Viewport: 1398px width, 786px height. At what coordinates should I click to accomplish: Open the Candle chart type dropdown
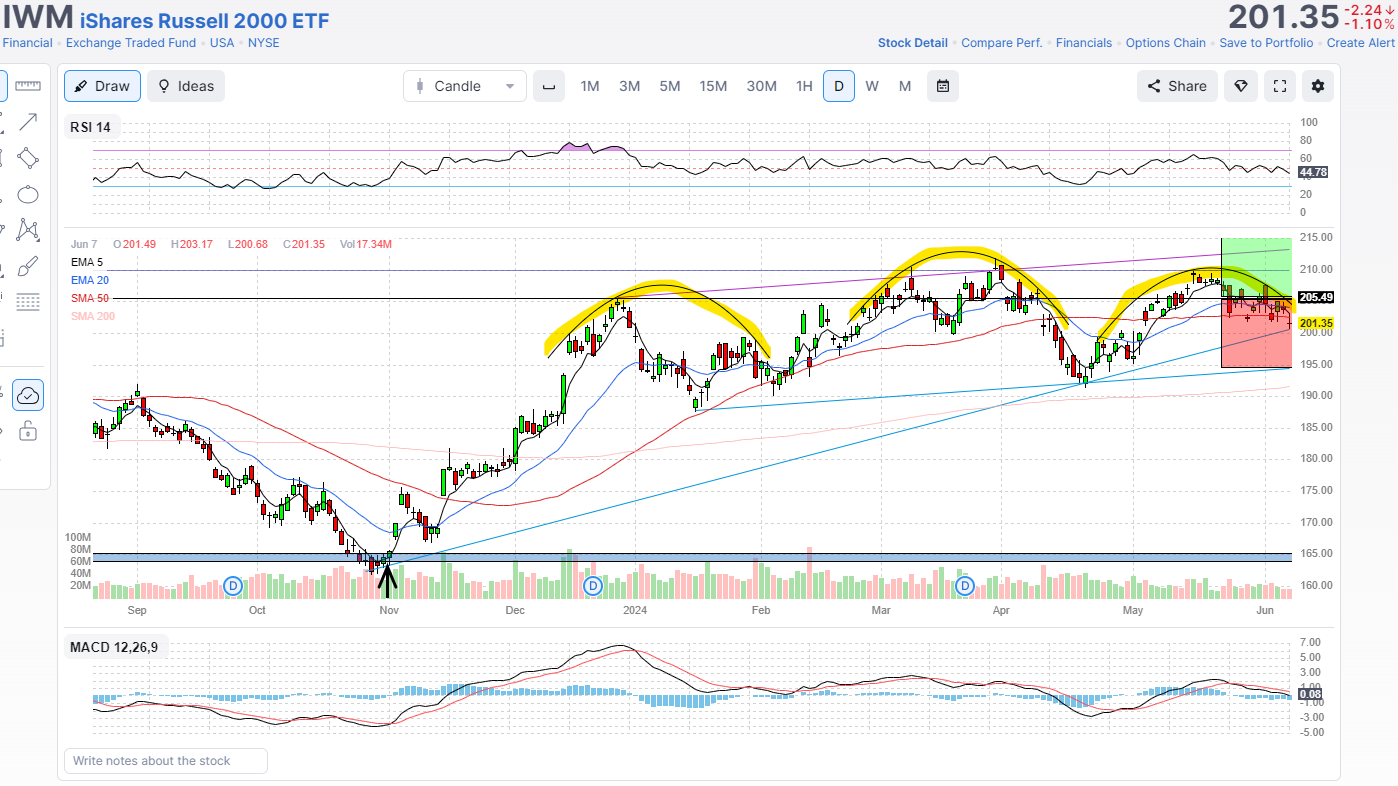pos(465,86)
